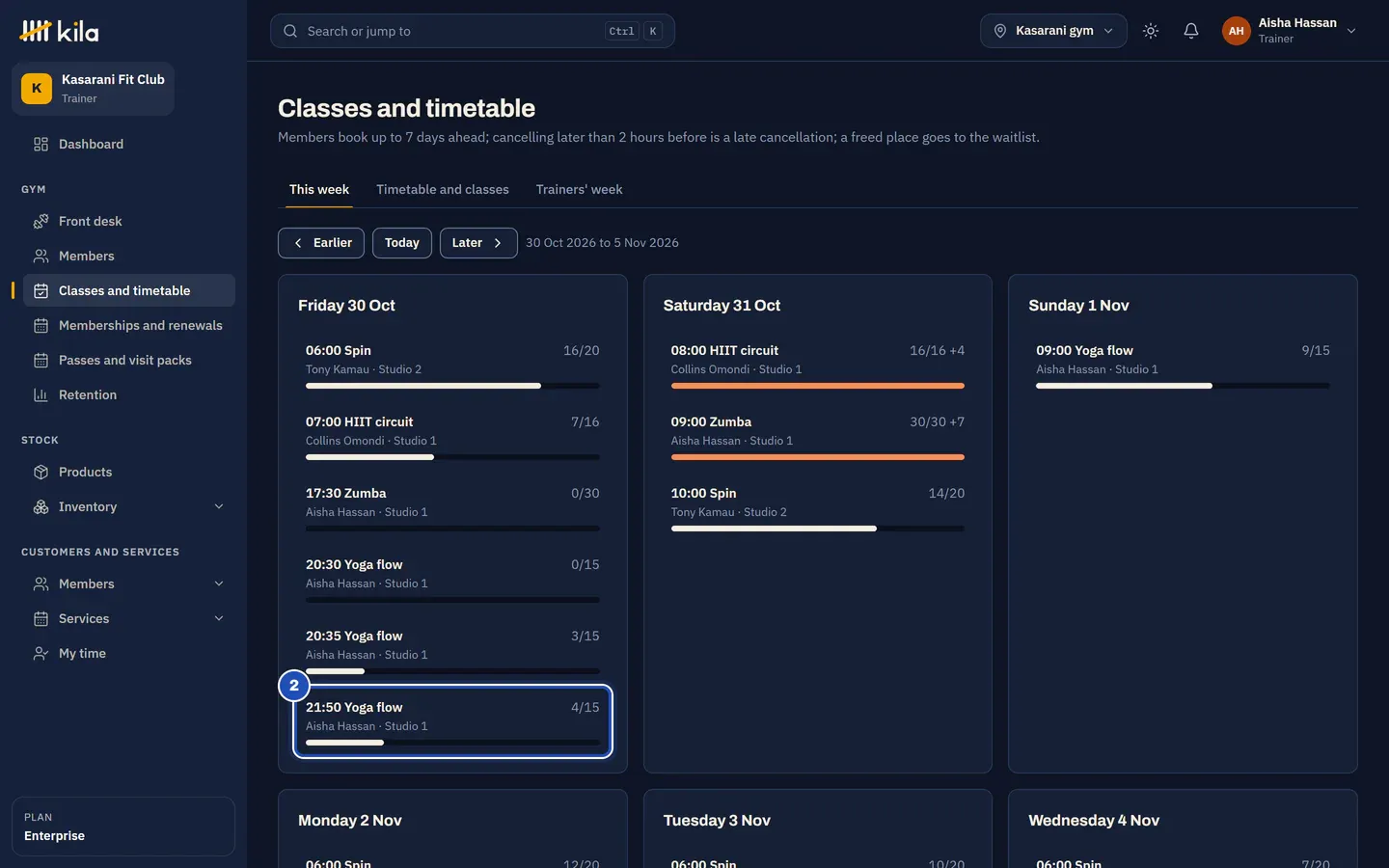The image size is (1389, 868).
Task: Click the Enterprise plan card
Action: pos(123,827)
